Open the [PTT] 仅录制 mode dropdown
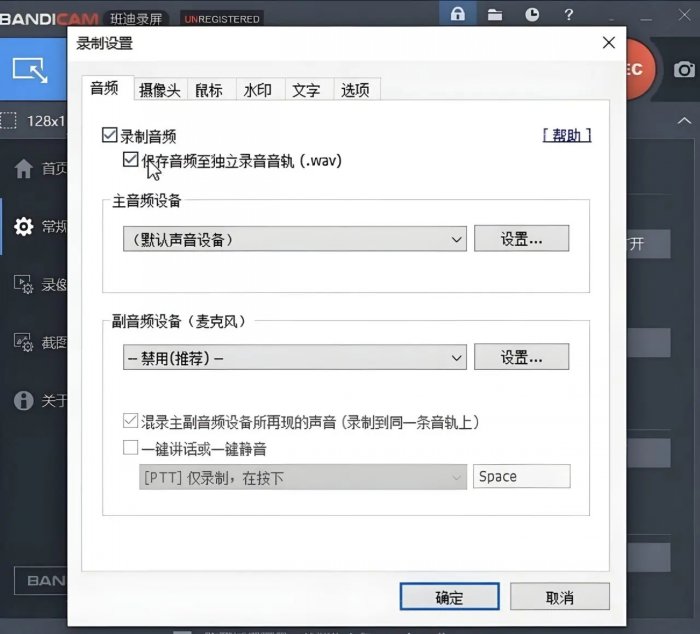The image size is (700, 634). pos(302,477)
